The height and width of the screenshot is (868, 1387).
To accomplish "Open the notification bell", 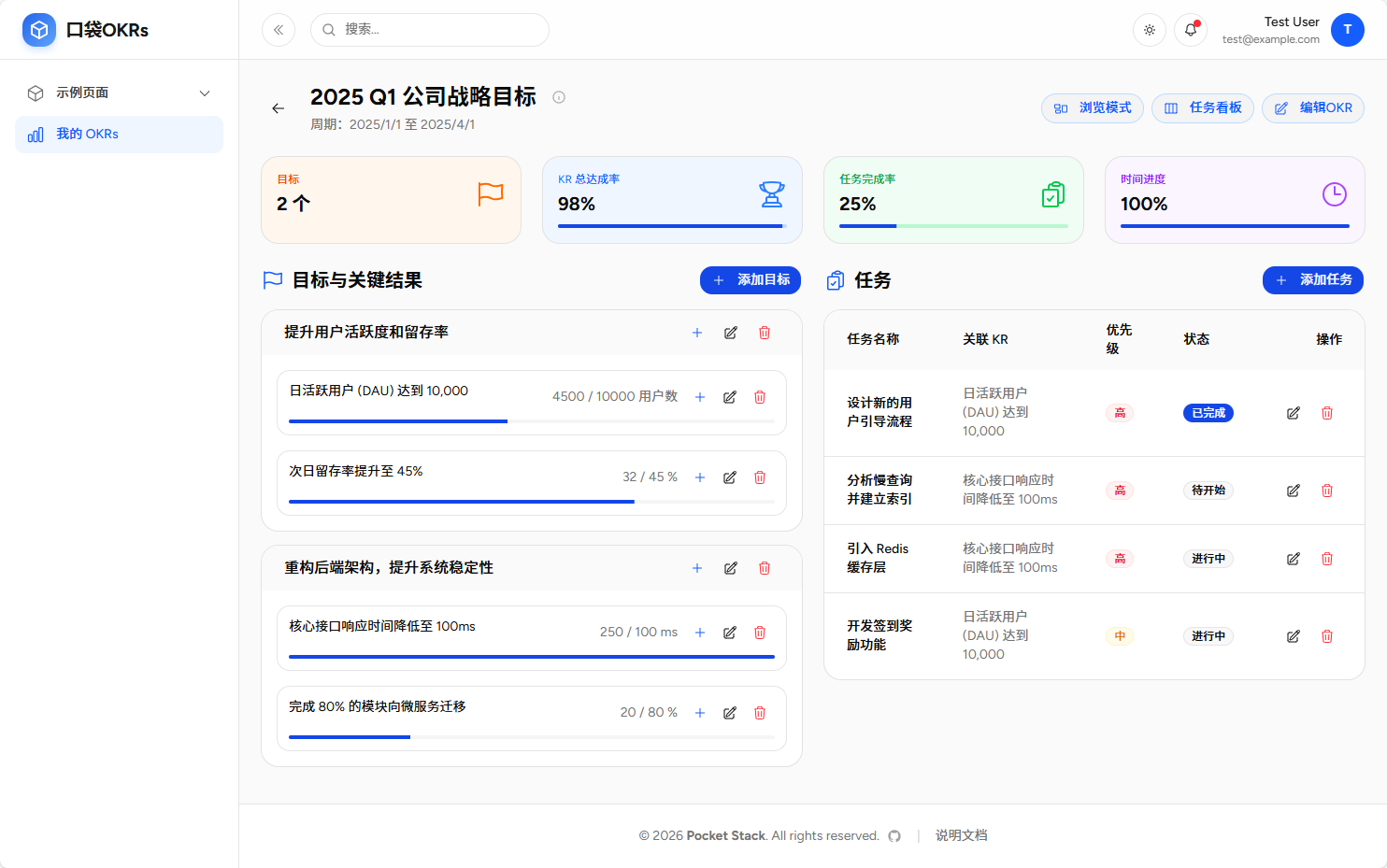I will point(1188,30).
